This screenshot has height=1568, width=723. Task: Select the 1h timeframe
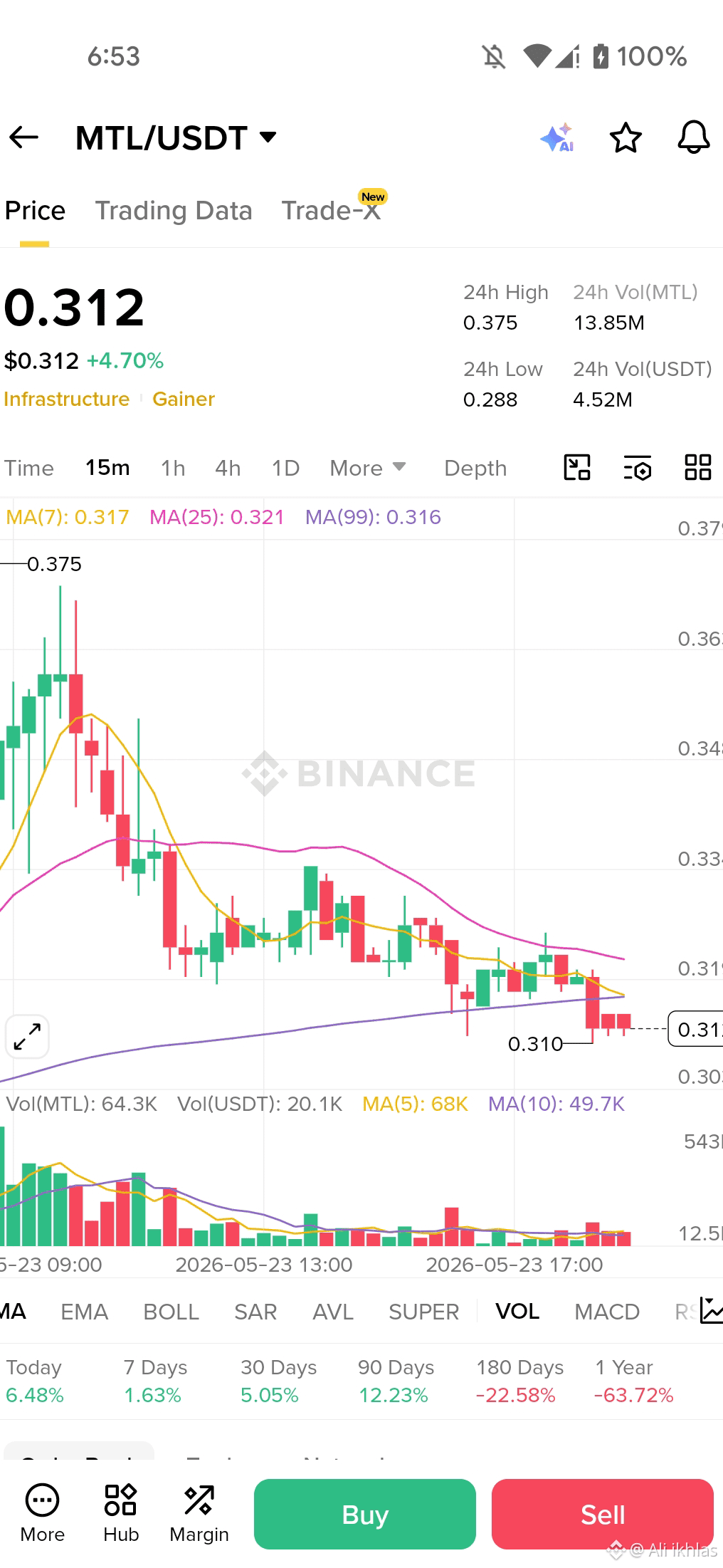(x=173, y=468)
